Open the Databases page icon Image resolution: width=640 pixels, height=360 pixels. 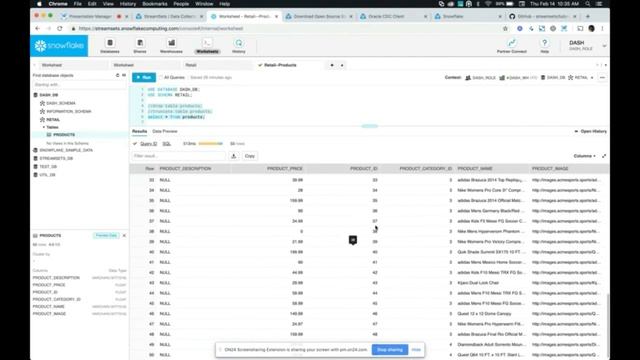click(x=110, y=43)
